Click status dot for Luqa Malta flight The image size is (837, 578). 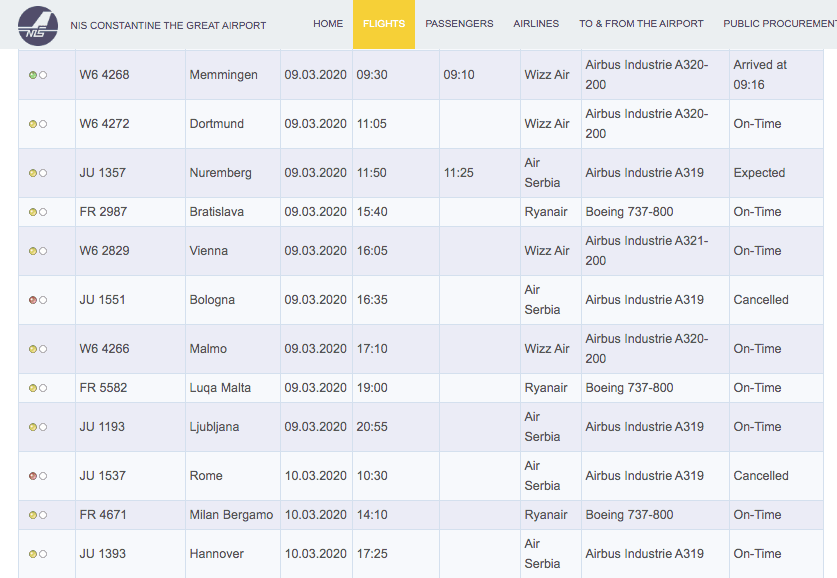[x=33, y=388]
